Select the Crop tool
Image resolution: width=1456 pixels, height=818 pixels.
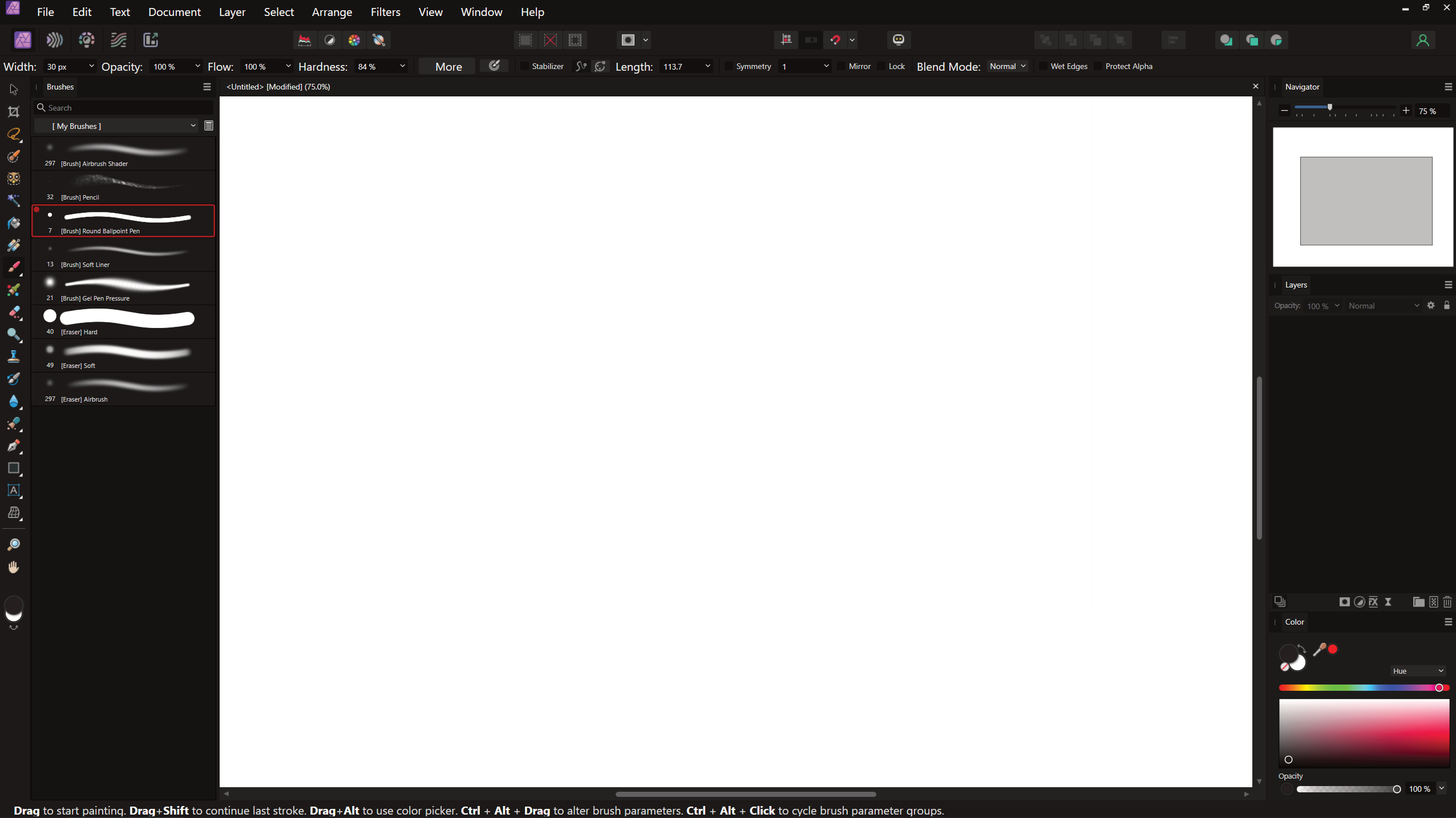tap(14, 111)
